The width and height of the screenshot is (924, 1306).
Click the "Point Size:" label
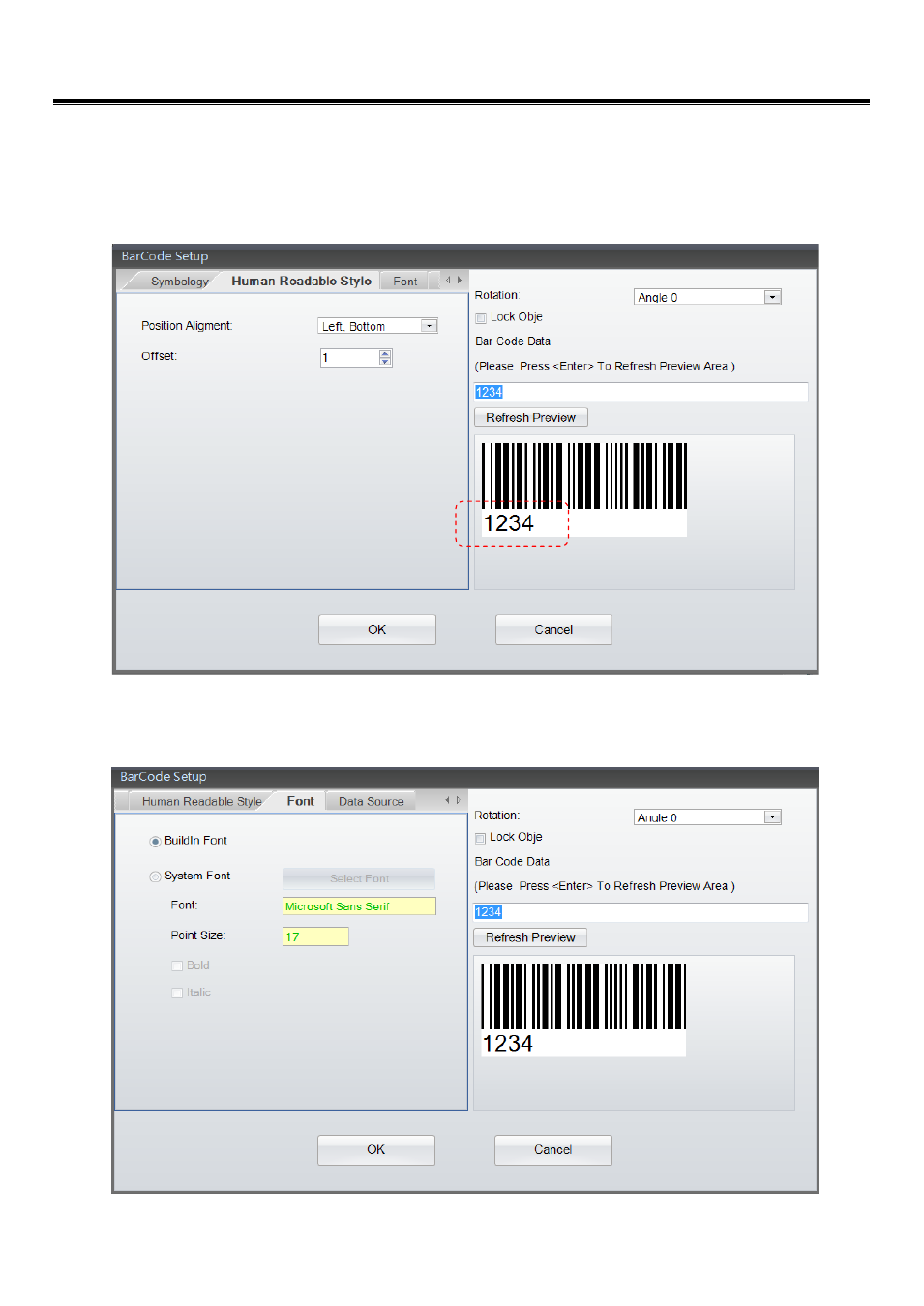click(x=198, y=935)
